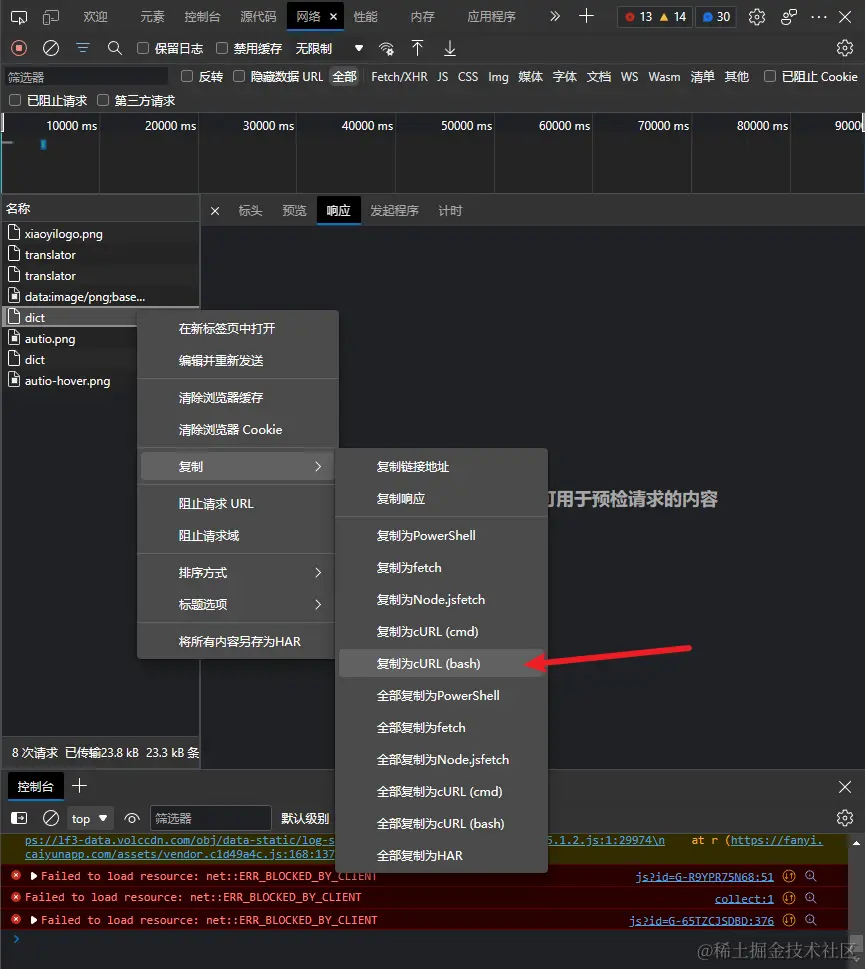Image resolution: width=865 pixels, height=969 pixels.
Task: Export HAR file download arrow
Action: [450, 48]
